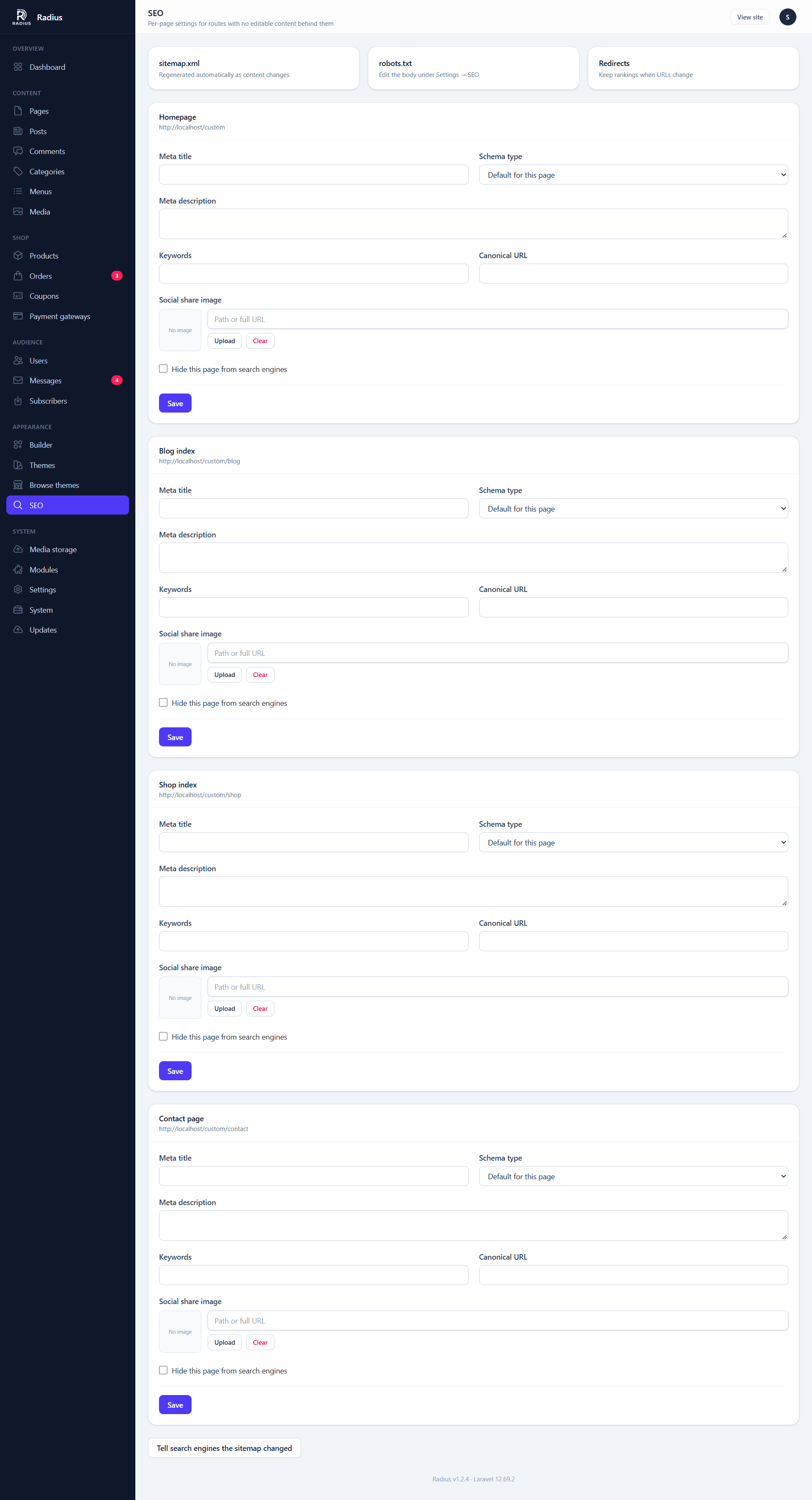The image size is (812, 1500).
Task: Click Blog index 'No image' thumbnail placeholder
Action: (180, 664)
